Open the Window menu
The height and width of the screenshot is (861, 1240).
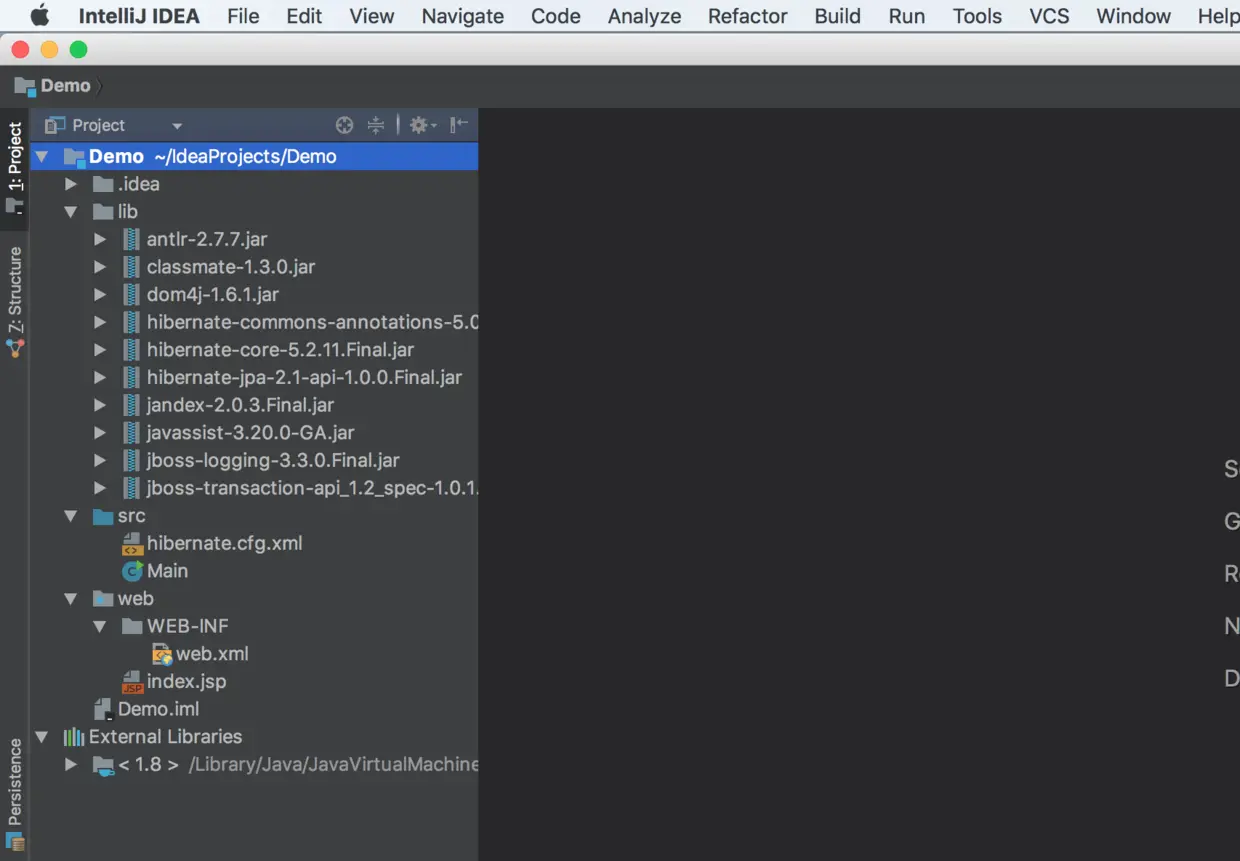coord(1133,16)
